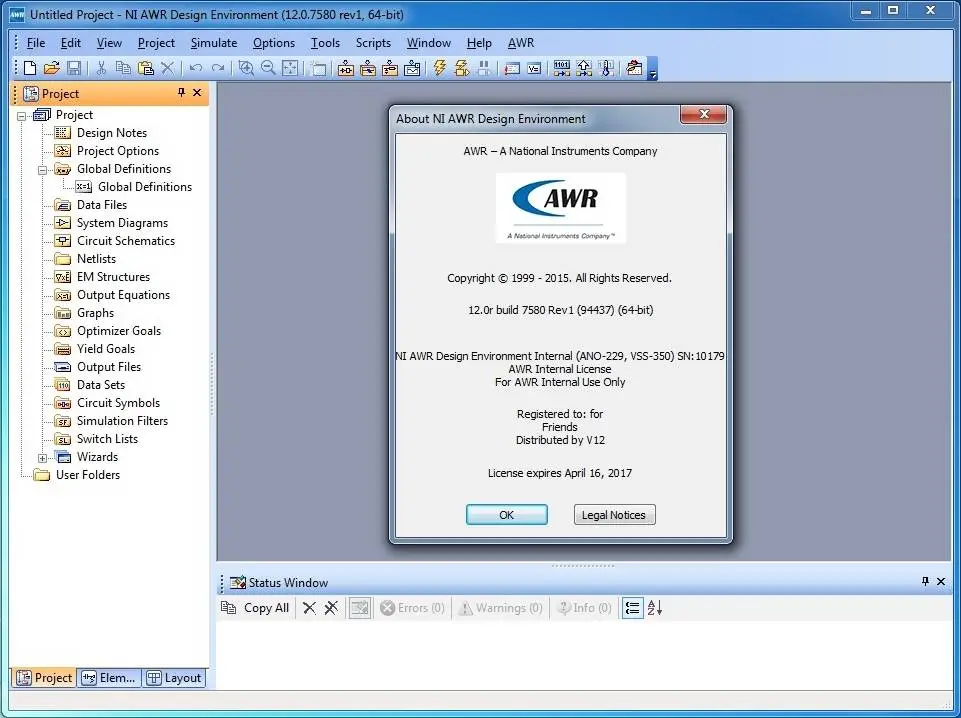
Task: Select Graphs in project tree
Action: pos(95,313)
